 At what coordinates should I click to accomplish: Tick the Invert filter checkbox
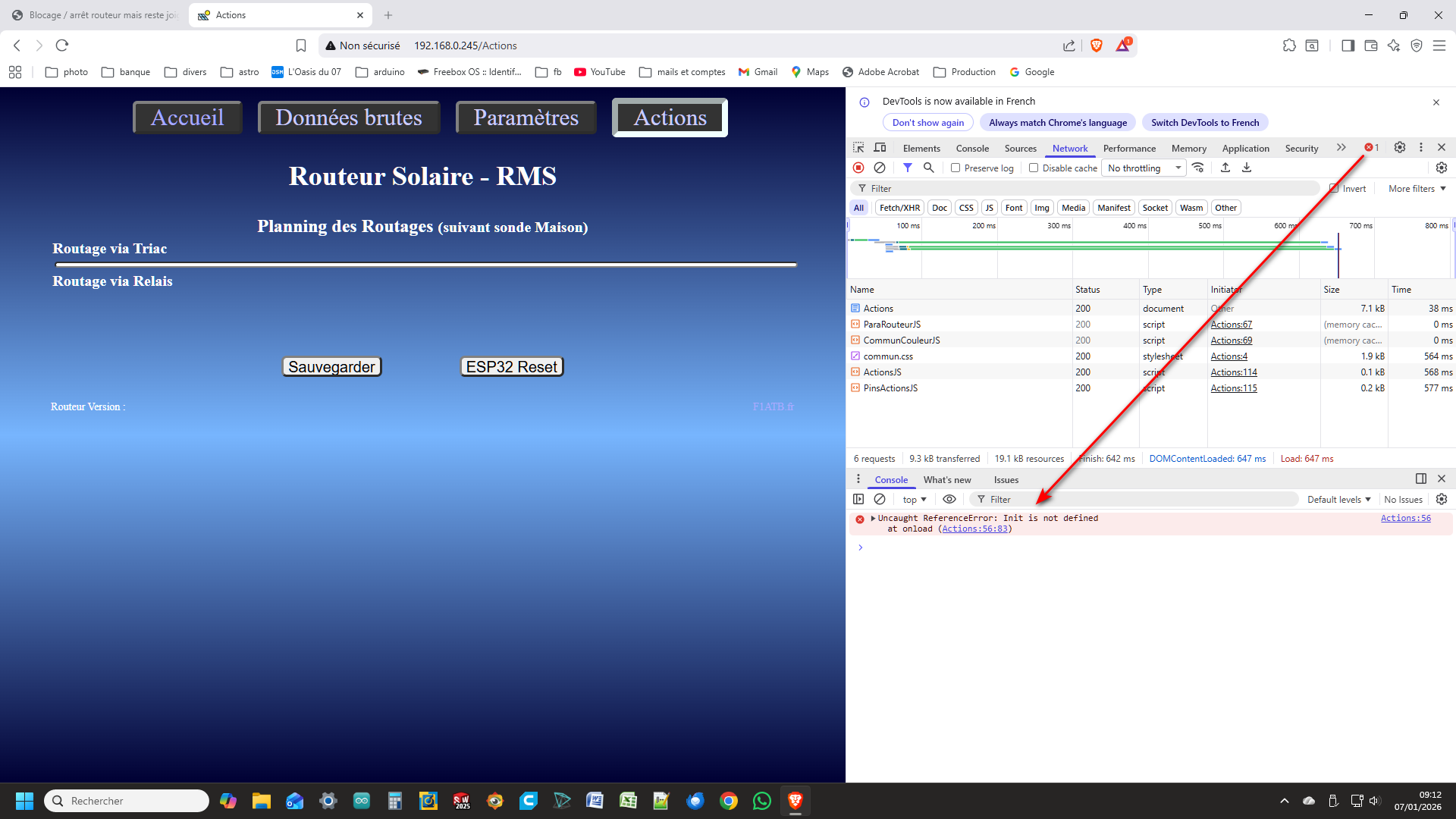1334,189
